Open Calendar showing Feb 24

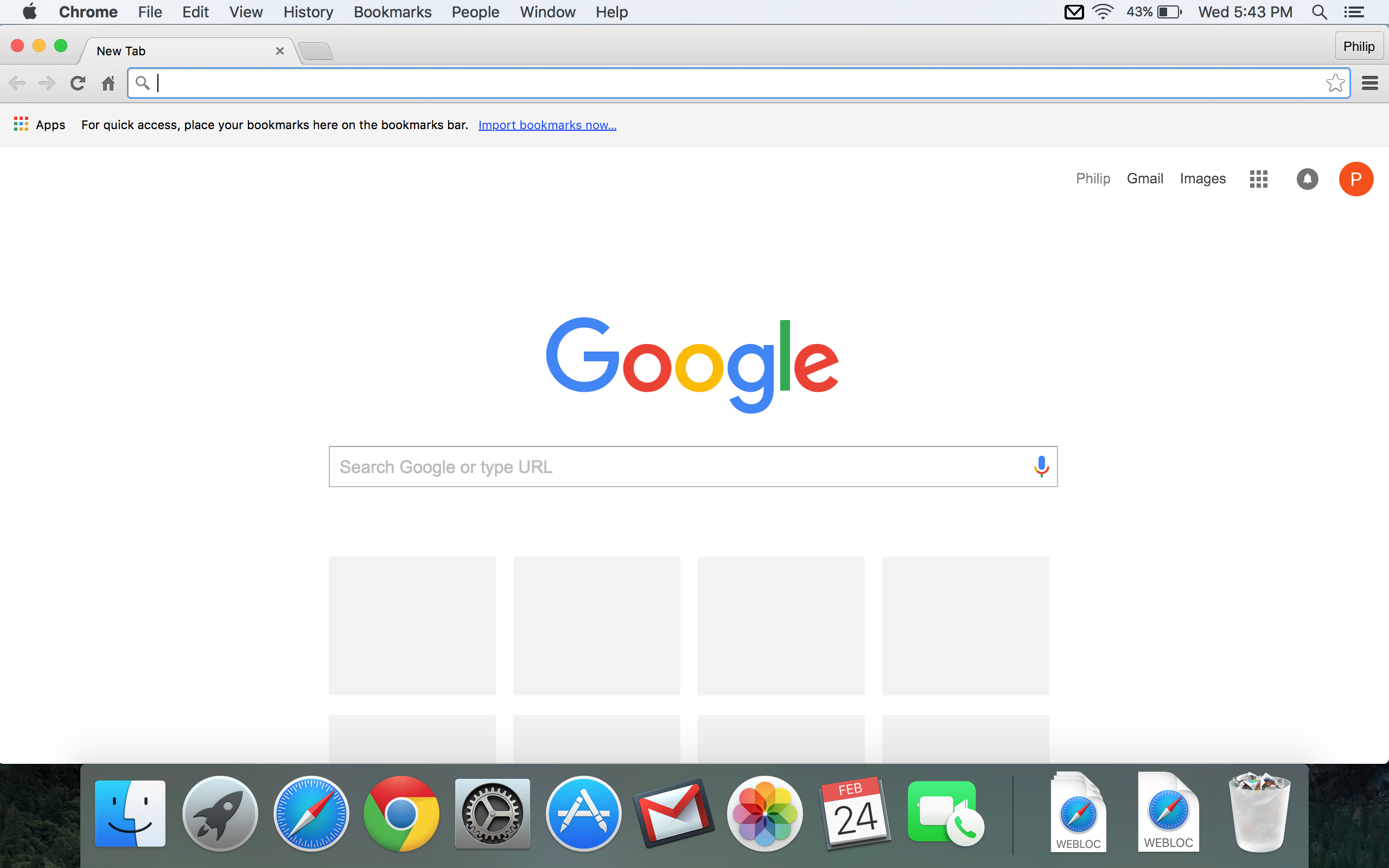tap(855, 813)
